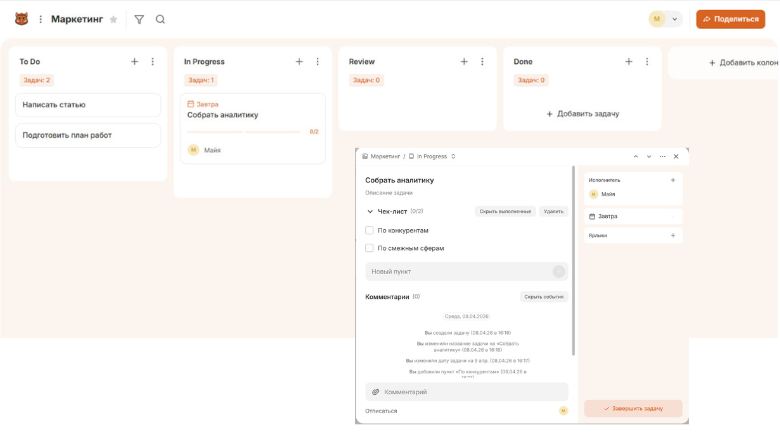Click the Поделиться button
This screenshot has height=440, width=780.
click(x=730, y=19)
